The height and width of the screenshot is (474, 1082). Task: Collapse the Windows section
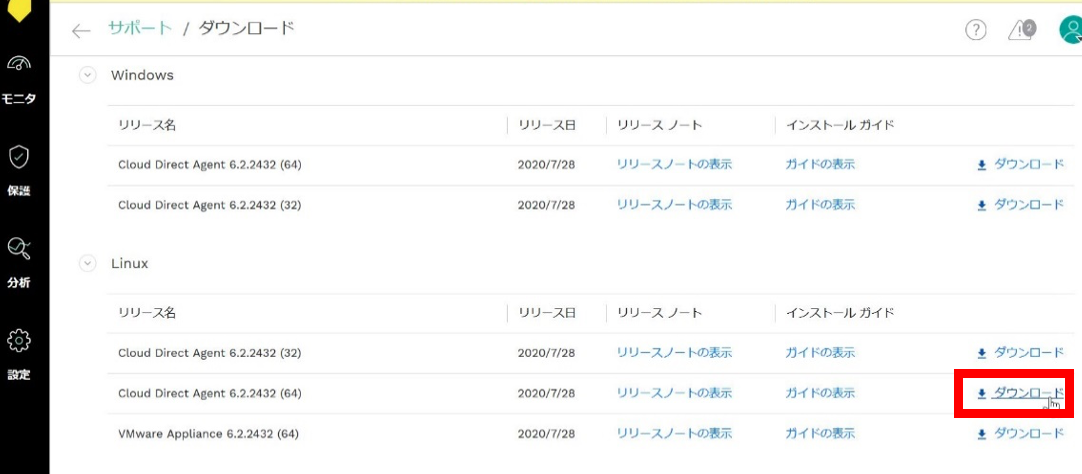[88, 75]
